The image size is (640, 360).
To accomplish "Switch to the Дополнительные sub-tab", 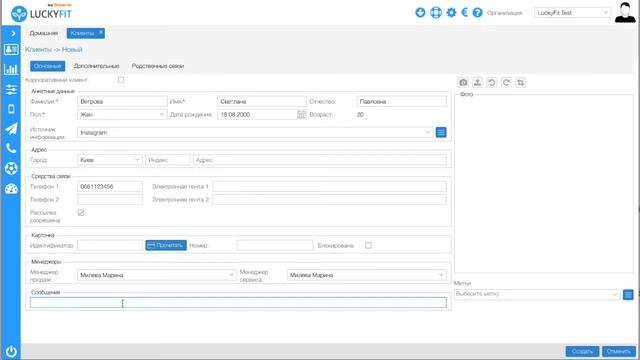I will coord(96,66).
